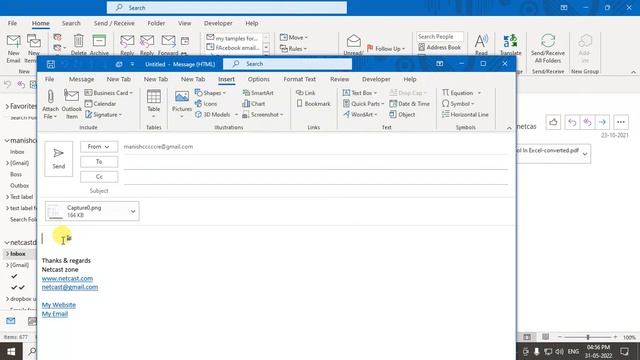Click Icons button in Illustrations
Viewport: 640px width, 360px height.
[206, 104]
